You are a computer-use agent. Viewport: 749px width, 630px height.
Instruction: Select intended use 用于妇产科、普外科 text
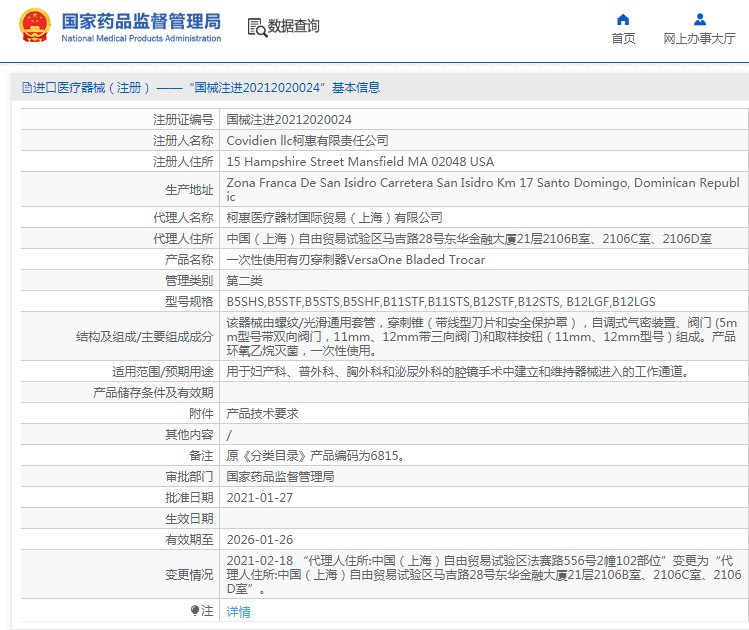460,372
